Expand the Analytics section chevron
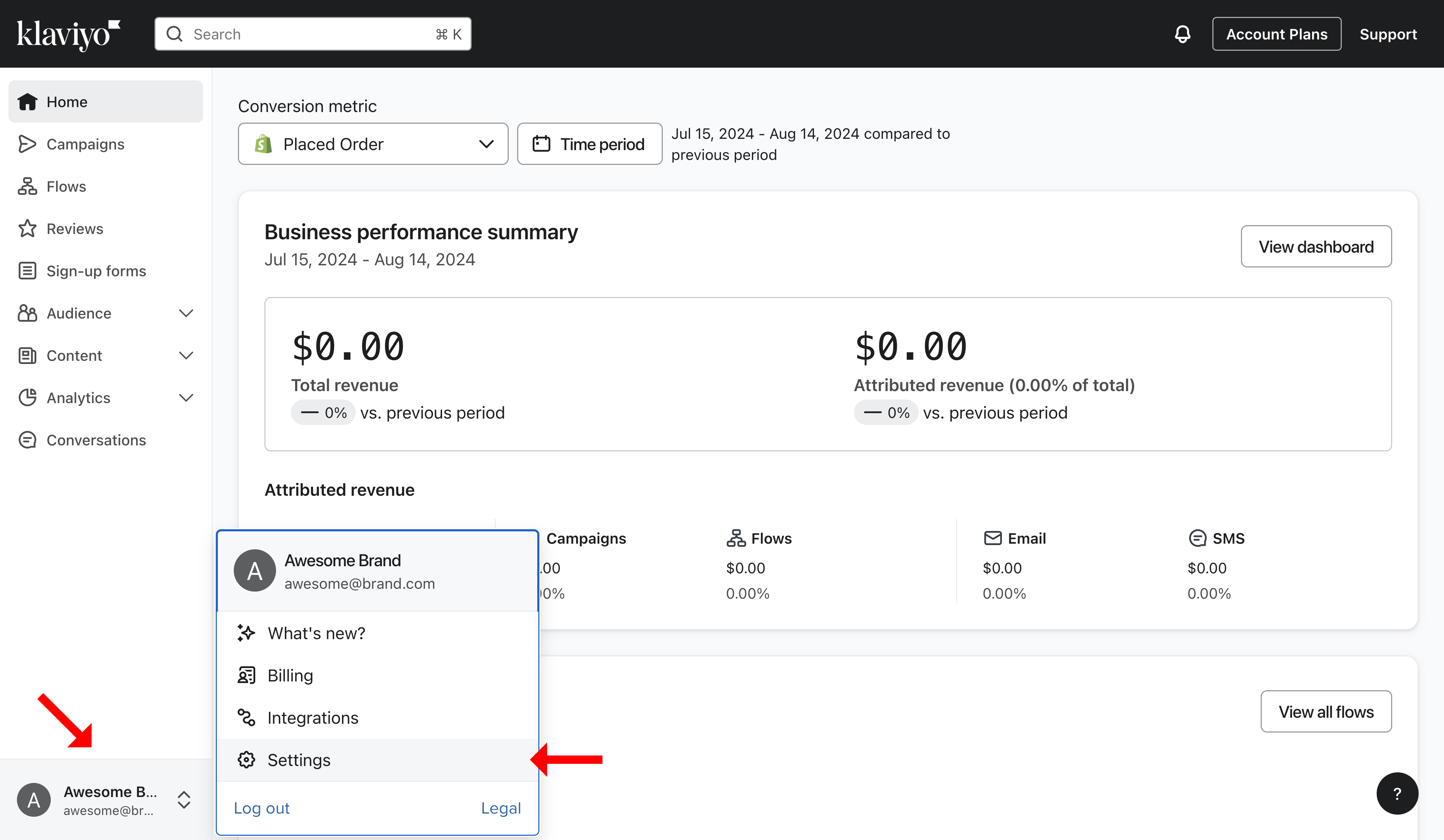Image resolution: width=1444 pixels, height=840 pixels. (186, 398)
